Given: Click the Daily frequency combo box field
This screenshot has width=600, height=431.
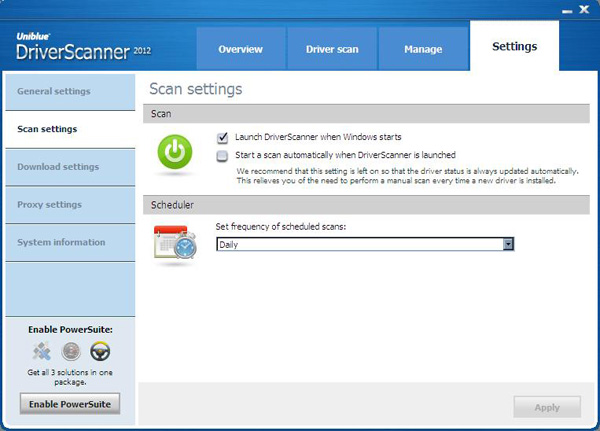Looking at the screenshot, I should click(365, 244).
